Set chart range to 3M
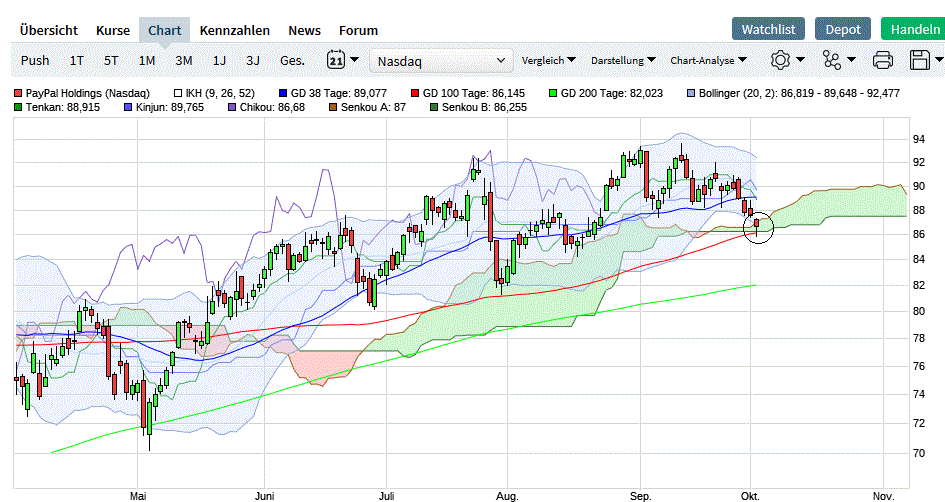This screenshot has width=945, height=502. tap(184, 60)
